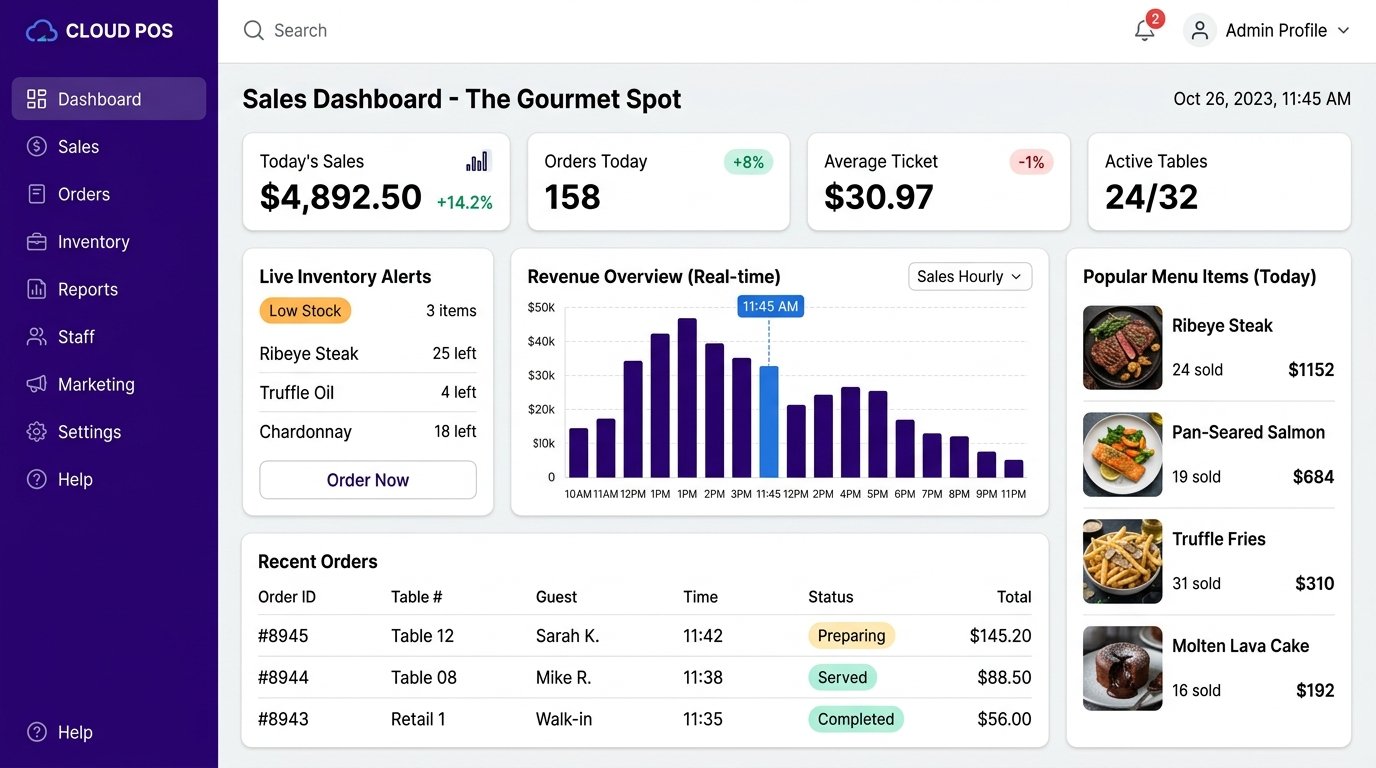Click the Status column header
The height and width of the screenshot is (768, 1376).
tap(831, 597)
